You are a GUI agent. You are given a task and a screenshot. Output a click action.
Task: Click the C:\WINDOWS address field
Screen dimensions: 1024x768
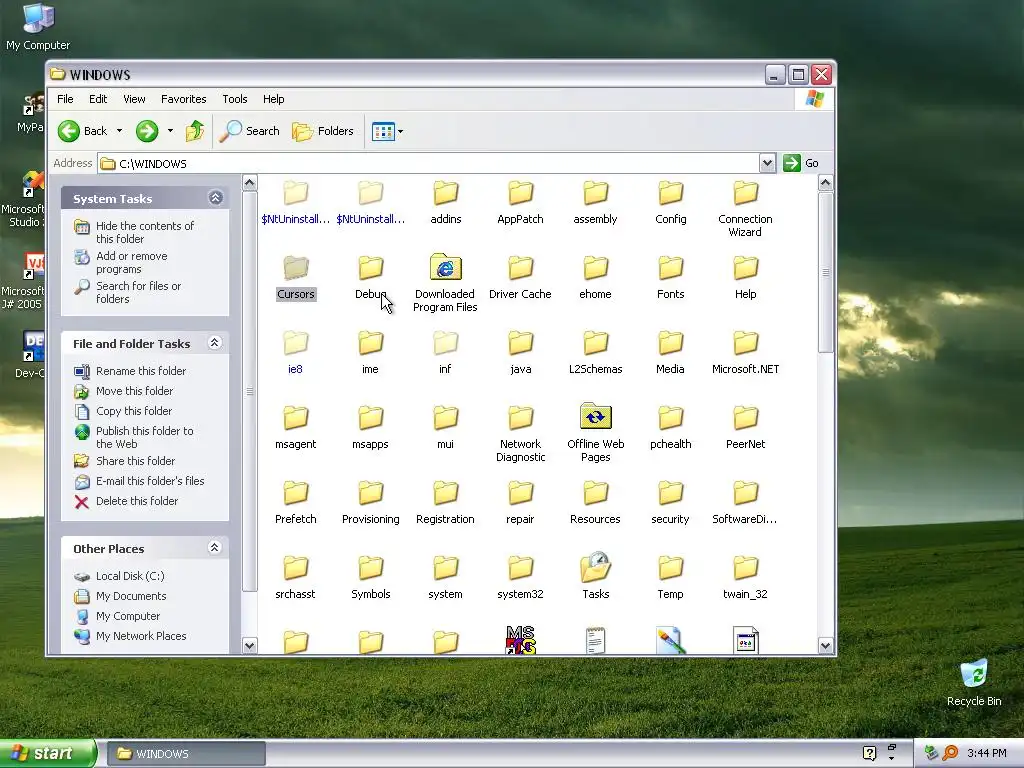[428, 163]
